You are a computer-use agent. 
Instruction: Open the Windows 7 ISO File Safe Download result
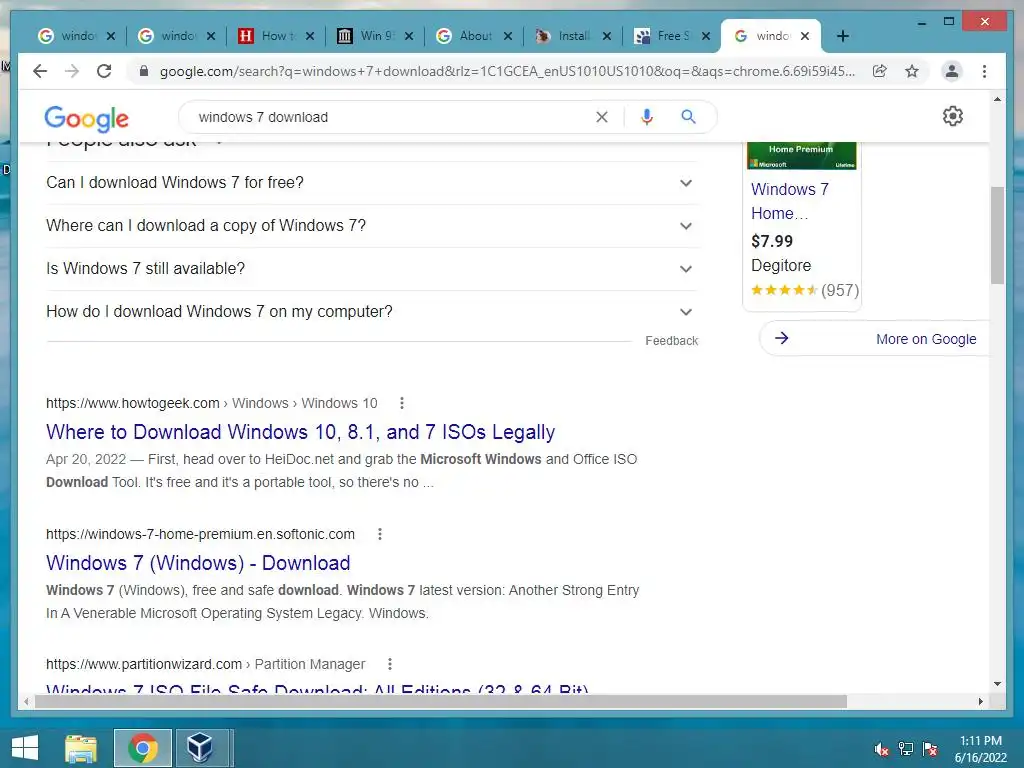(x=317, y=688)
